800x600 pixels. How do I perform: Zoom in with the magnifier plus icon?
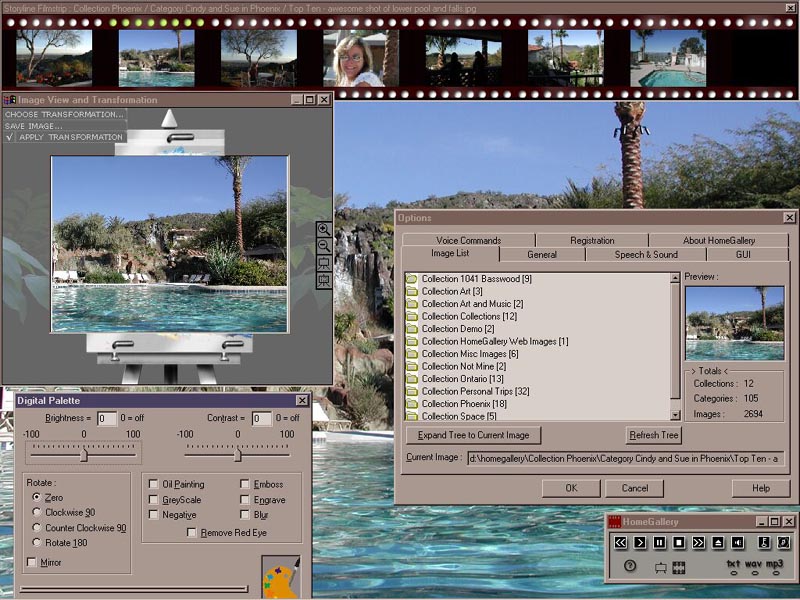pos(324,229)
